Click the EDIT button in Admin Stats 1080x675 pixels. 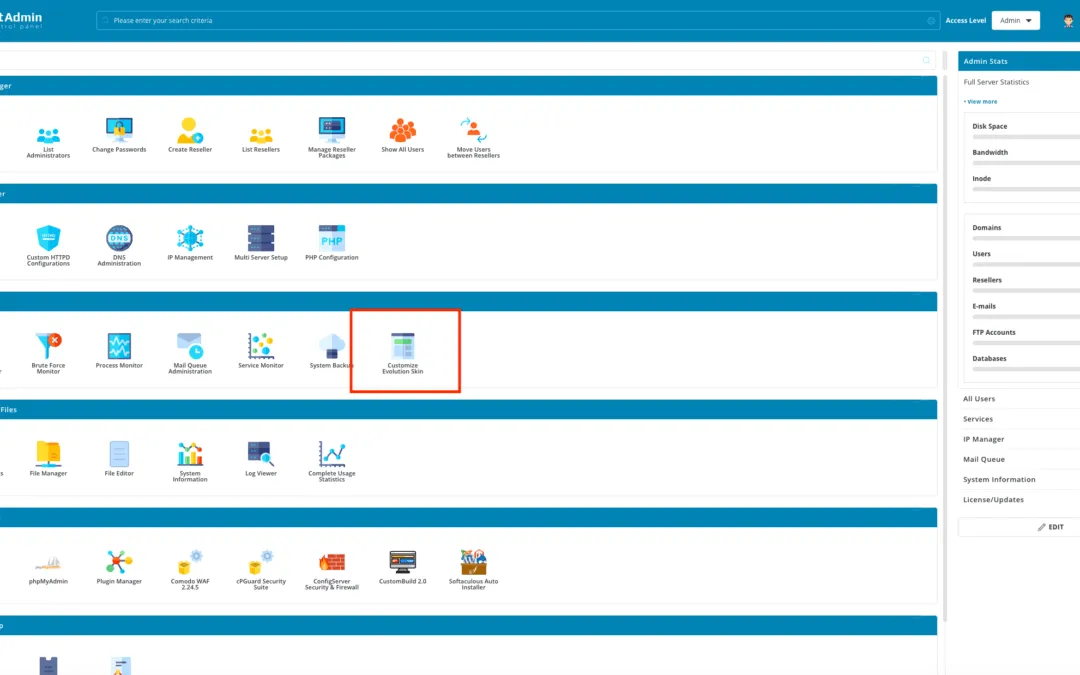coord(1053,527)
